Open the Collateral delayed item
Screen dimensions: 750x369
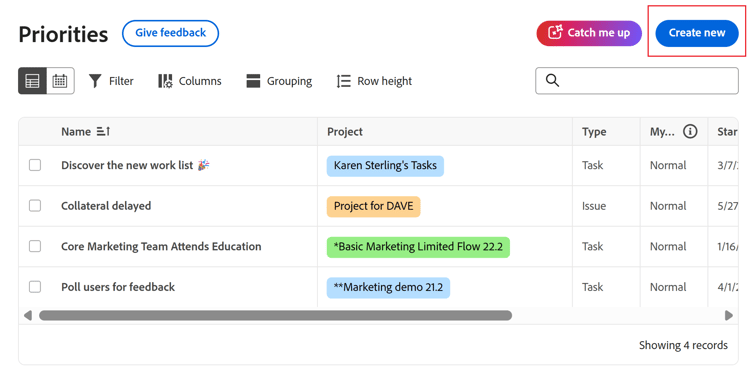(106, 206)
